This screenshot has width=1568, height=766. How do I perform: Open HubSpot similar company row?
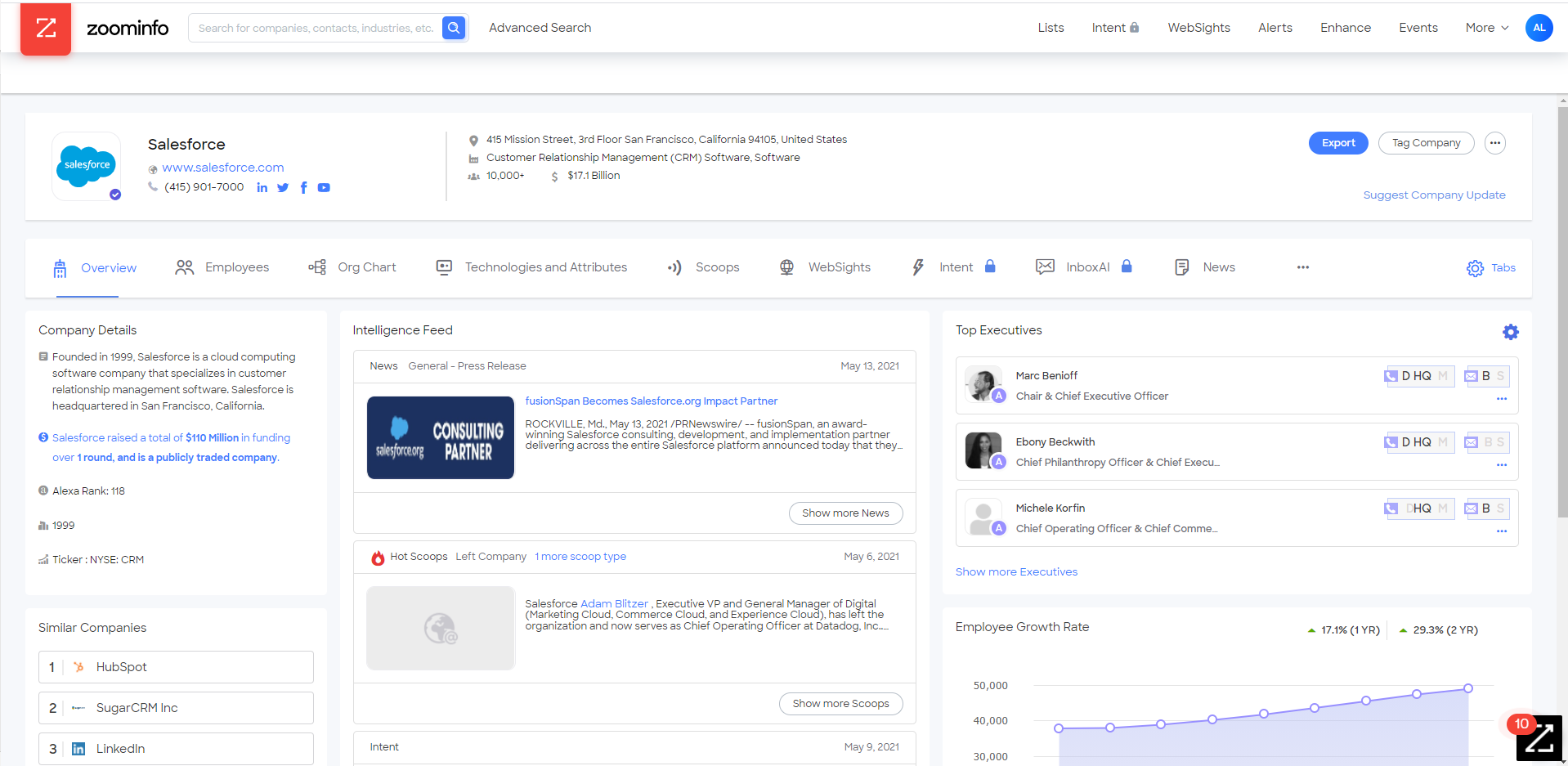click(176, 667)
